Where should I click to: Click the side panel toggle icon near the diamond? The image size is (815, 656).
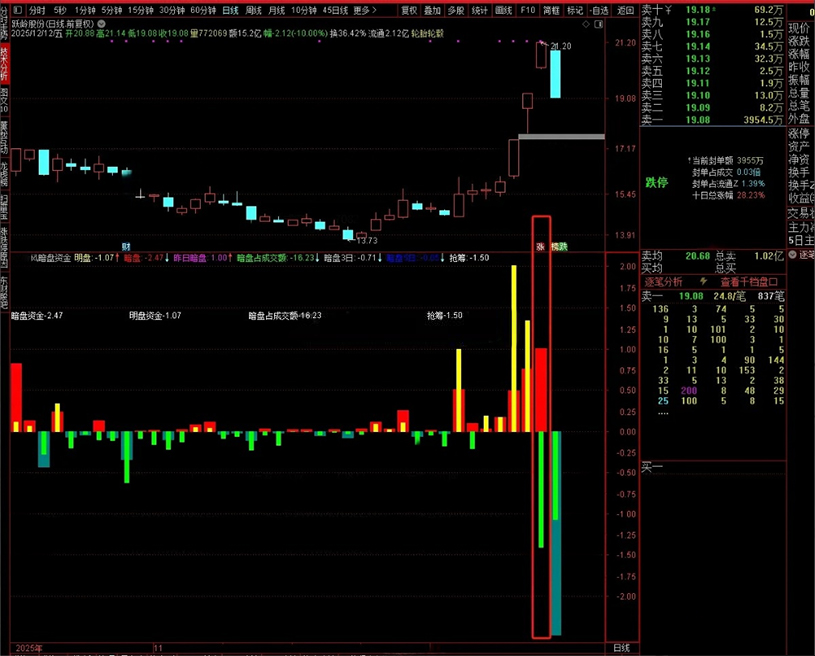599,24
